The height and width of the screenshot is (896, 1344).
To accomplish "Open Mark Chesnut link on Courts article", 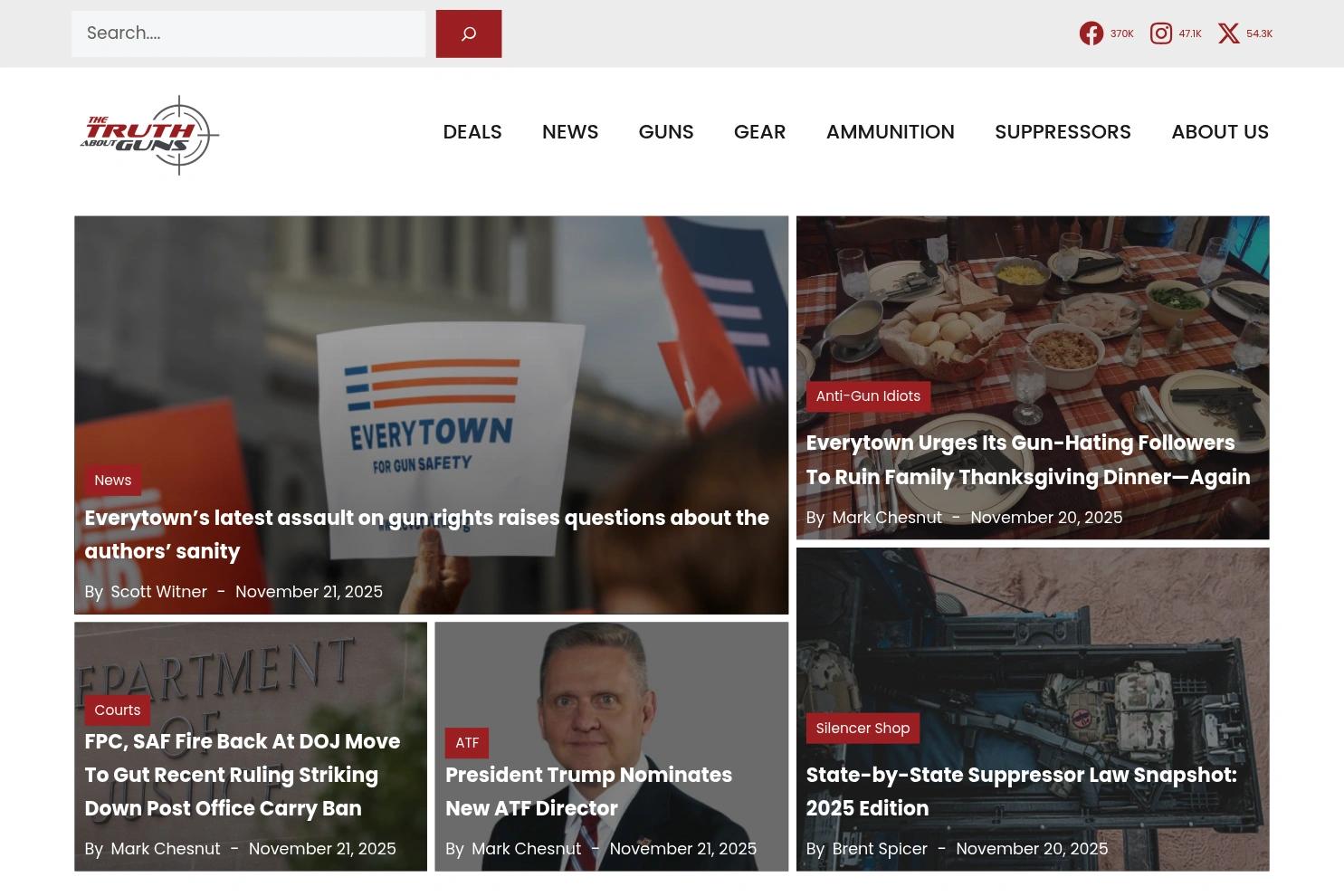I will (166, 849).
